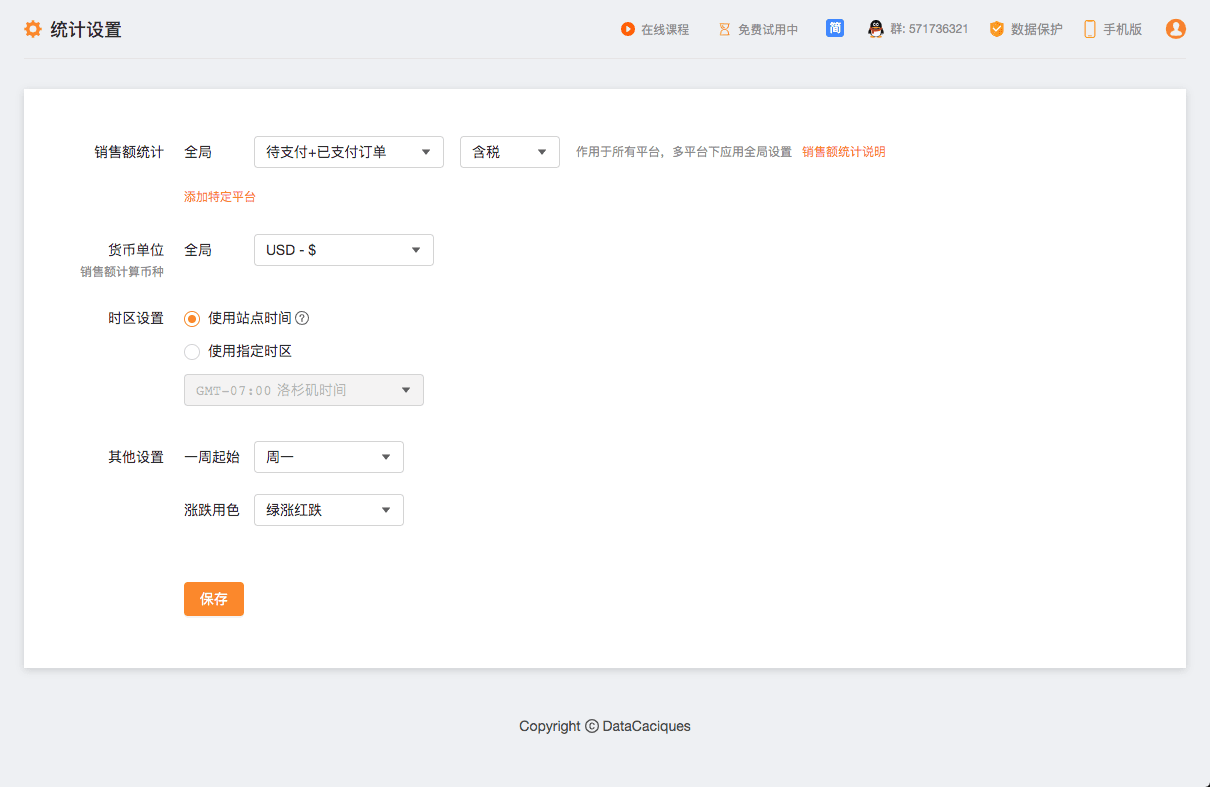Switch language with the 简 icon
The width and height of the screenshot is (1210, 787).
(835, 28)
